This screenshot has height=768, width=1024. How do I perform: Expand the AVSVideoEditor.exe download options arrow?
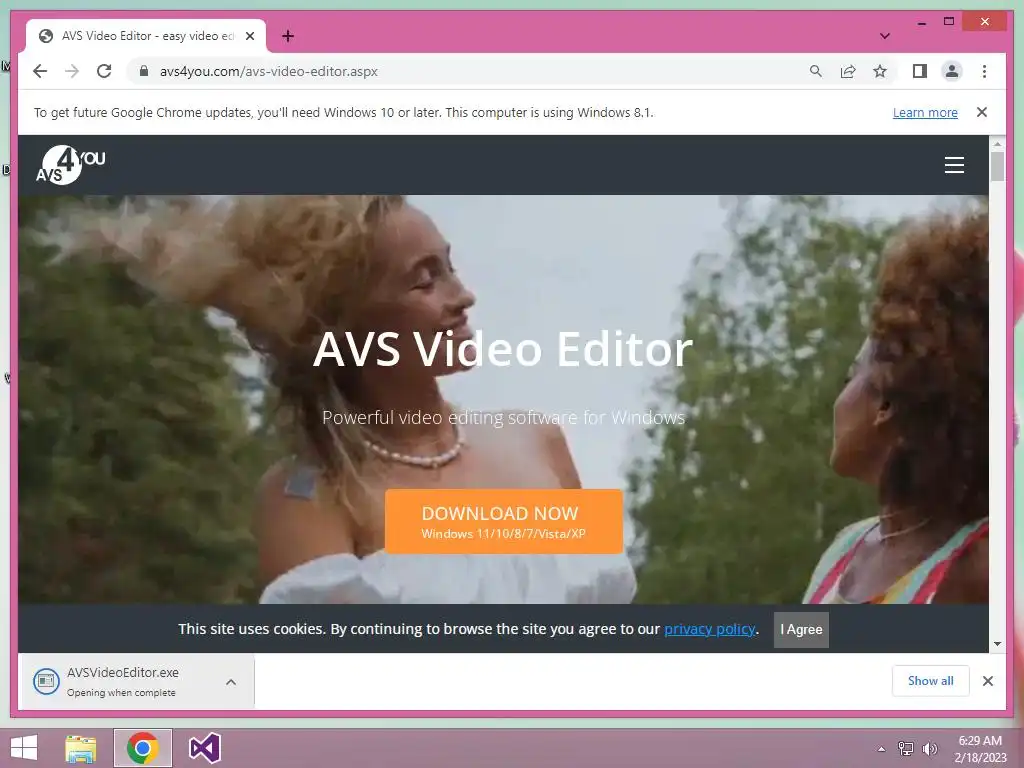[231, 682]
